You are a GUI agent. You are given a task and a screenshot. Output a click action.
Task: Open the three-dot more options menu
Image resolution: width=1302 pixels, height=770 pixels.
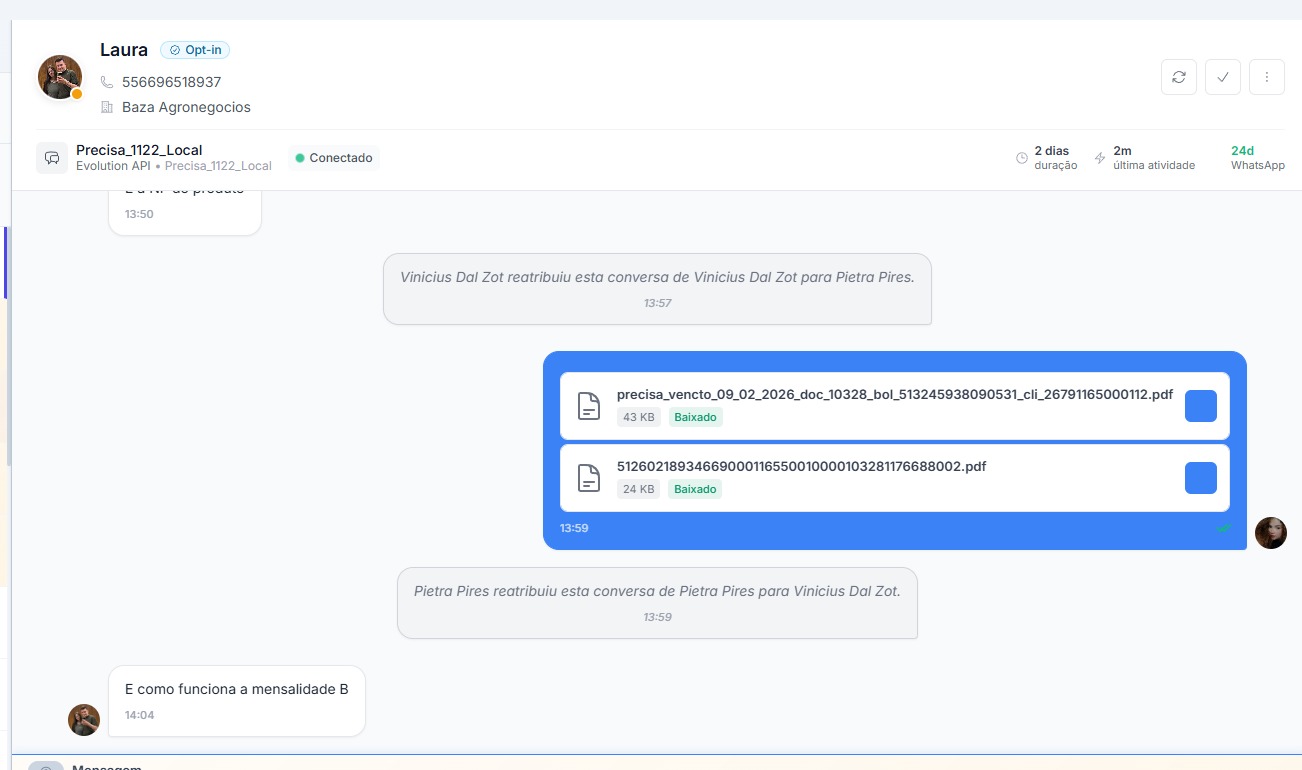(1267, 77)
